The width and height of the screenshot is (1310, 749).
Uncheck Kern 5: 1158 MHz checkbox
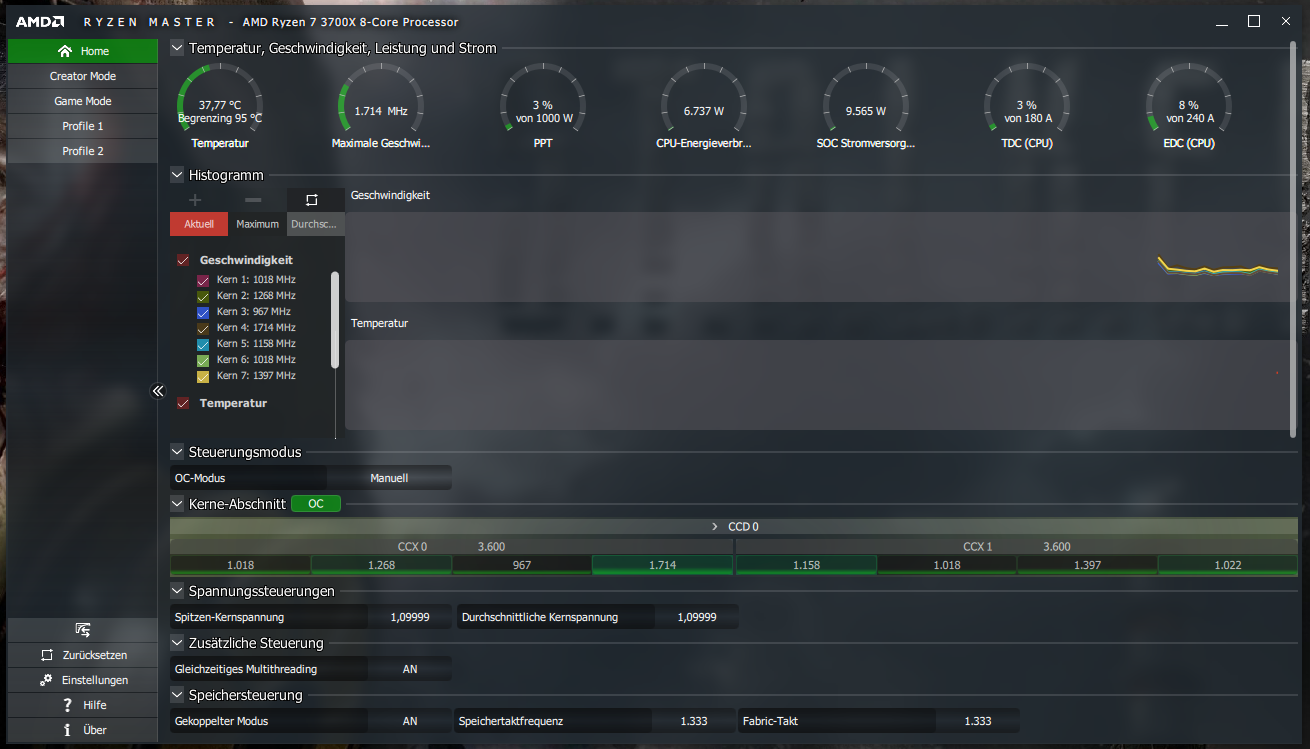click(203, 345)
